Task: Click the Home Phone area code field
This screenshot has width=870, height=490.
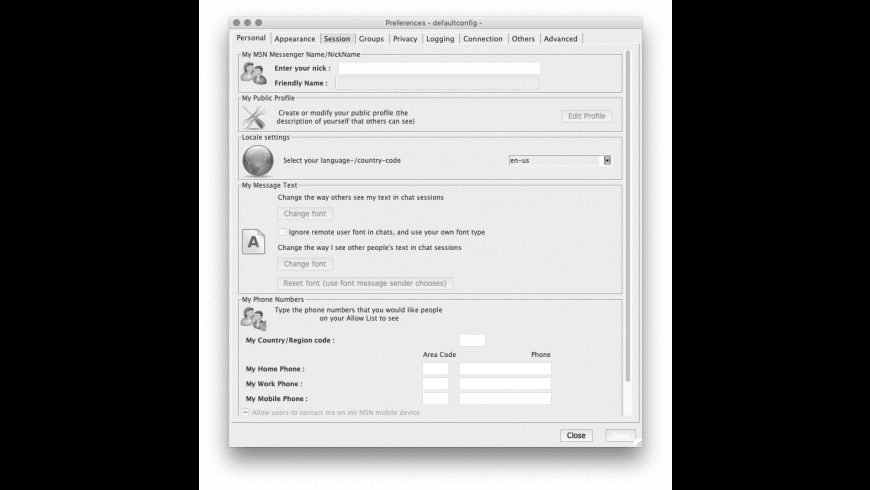Action: (436, 369)
